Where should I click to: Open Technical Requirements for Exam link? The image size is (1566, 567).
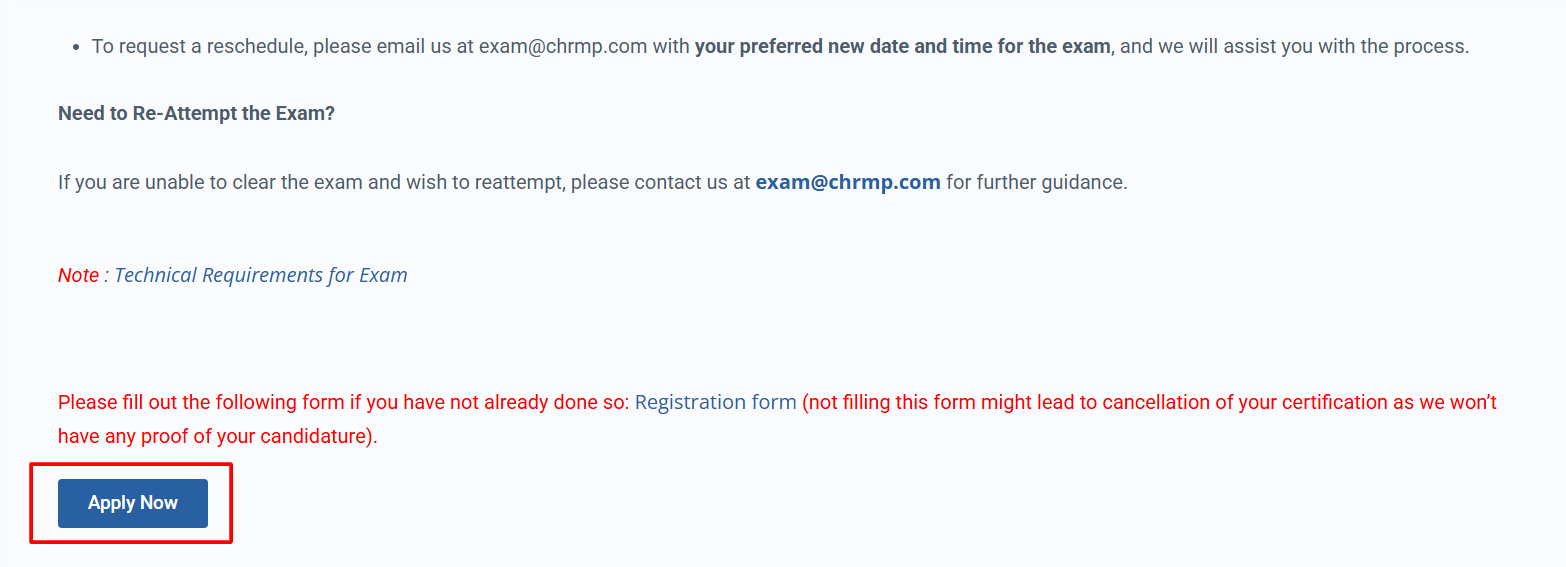261,275
